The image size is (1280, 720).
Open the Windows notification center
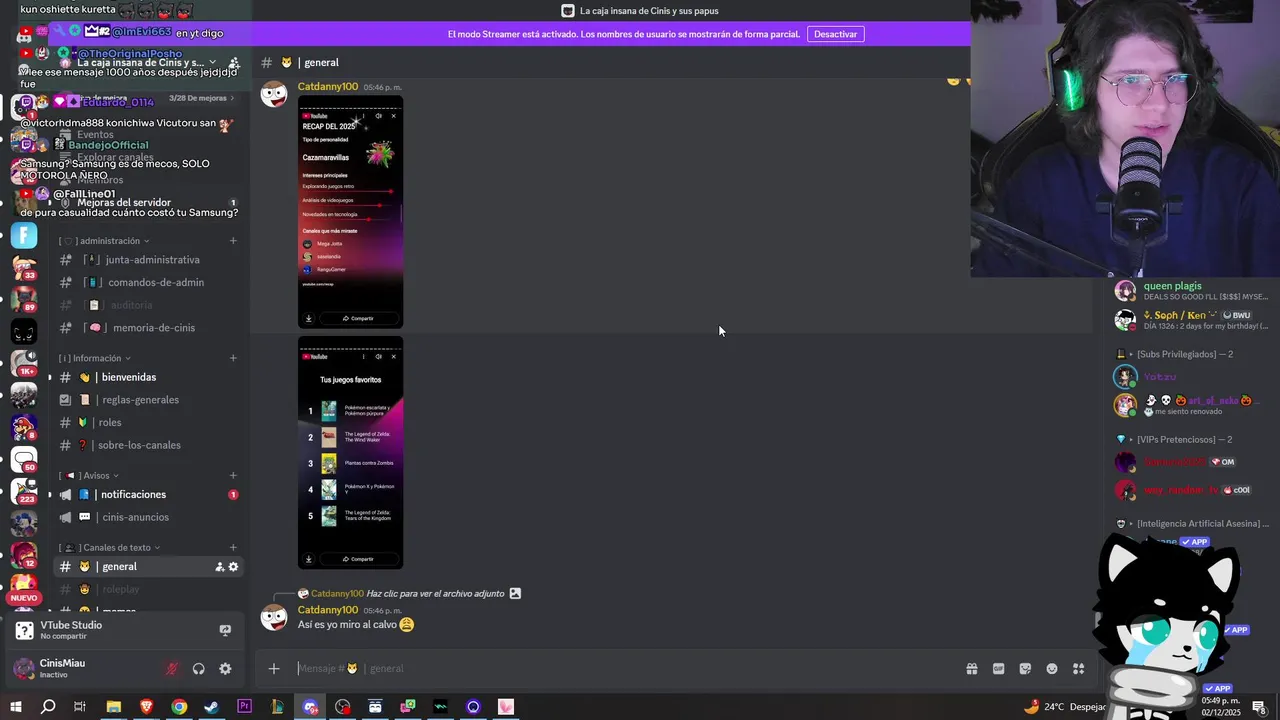point(1259,707)
